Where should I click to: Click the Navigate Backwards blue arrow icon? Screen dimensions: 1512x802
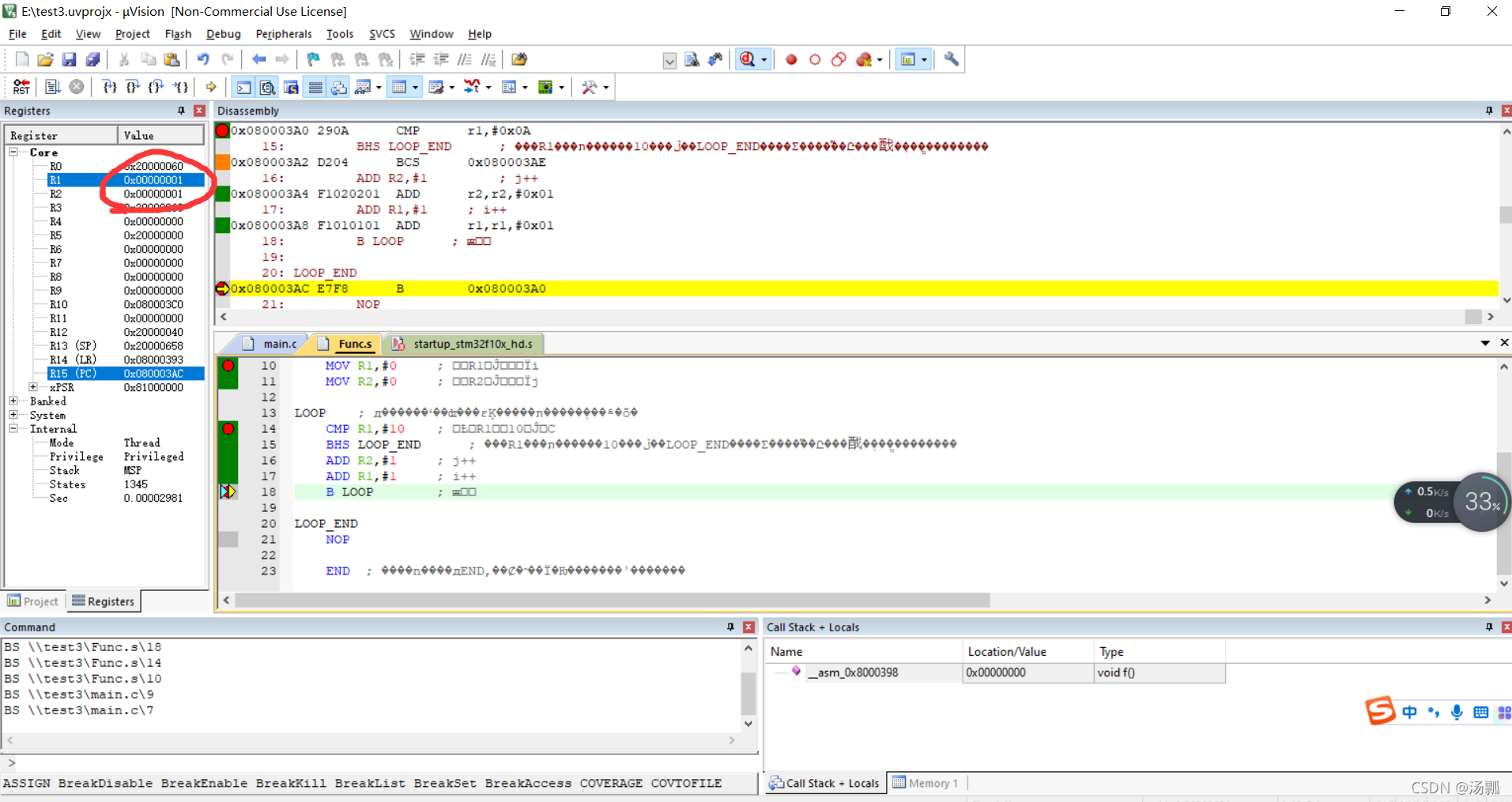[x=258, y=59]
